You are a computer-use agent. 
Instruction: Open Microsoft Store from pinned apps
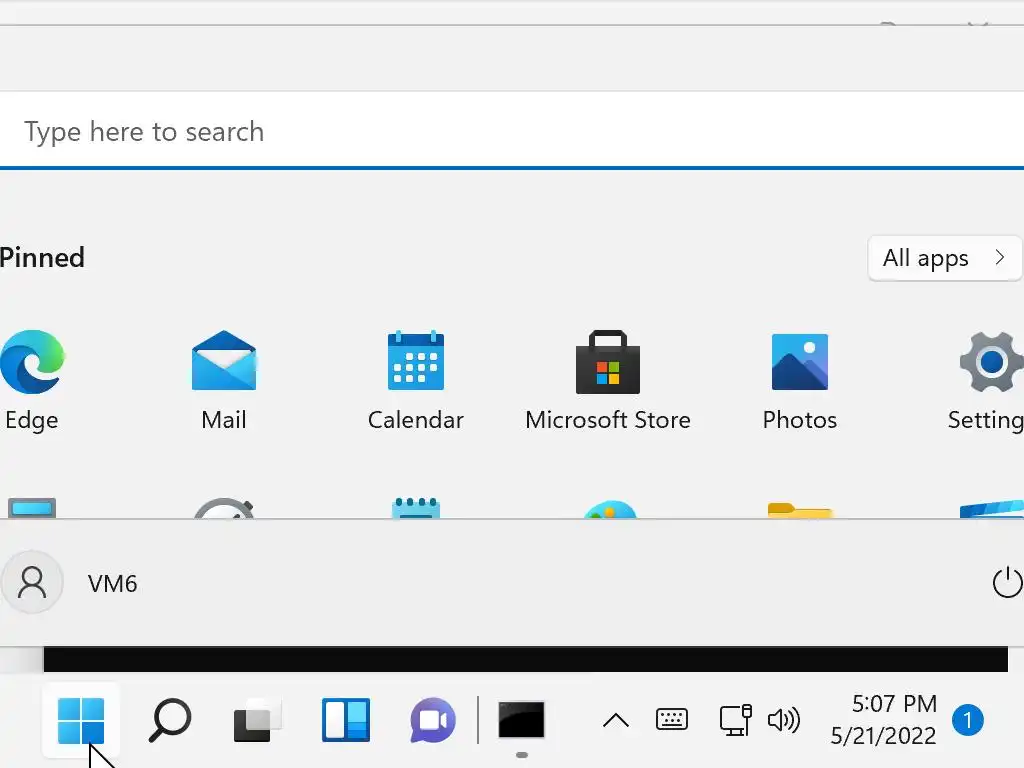pos(608,380)
